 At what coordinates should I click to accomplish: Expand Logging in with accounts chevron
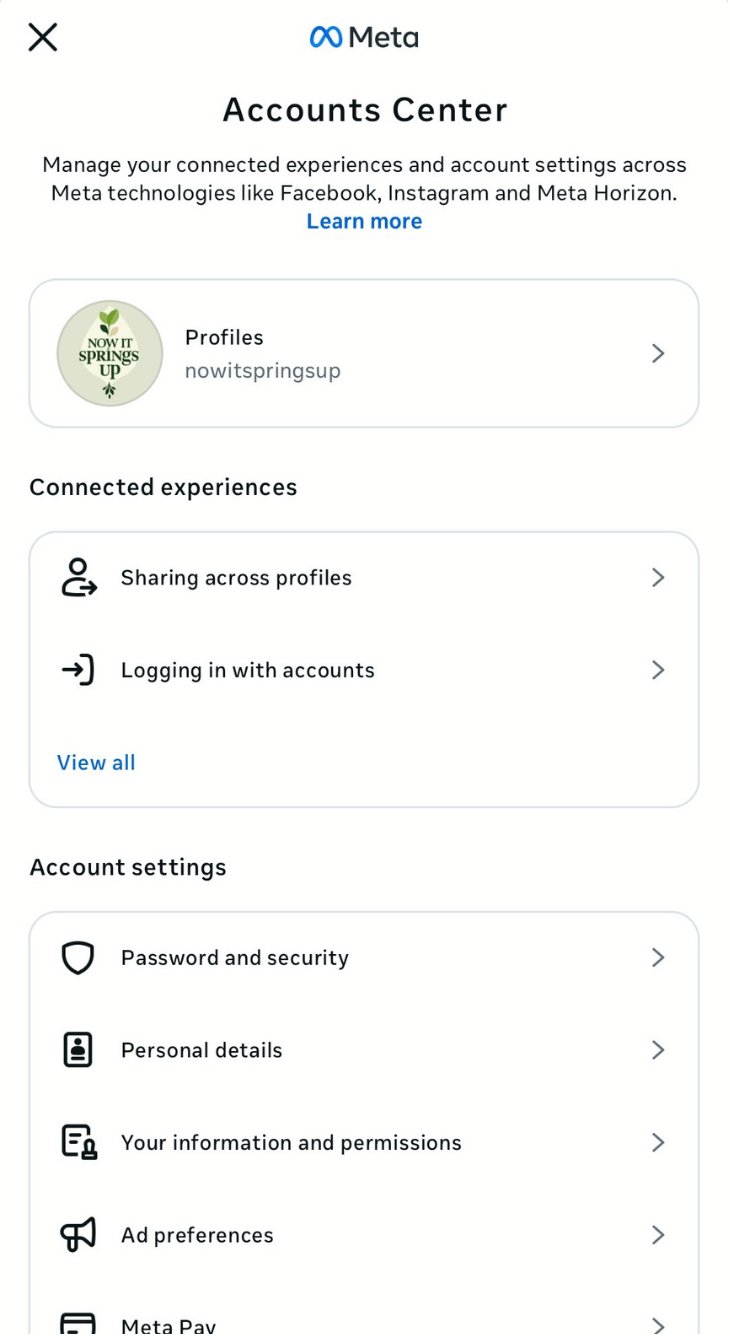(x=658, y=670)
